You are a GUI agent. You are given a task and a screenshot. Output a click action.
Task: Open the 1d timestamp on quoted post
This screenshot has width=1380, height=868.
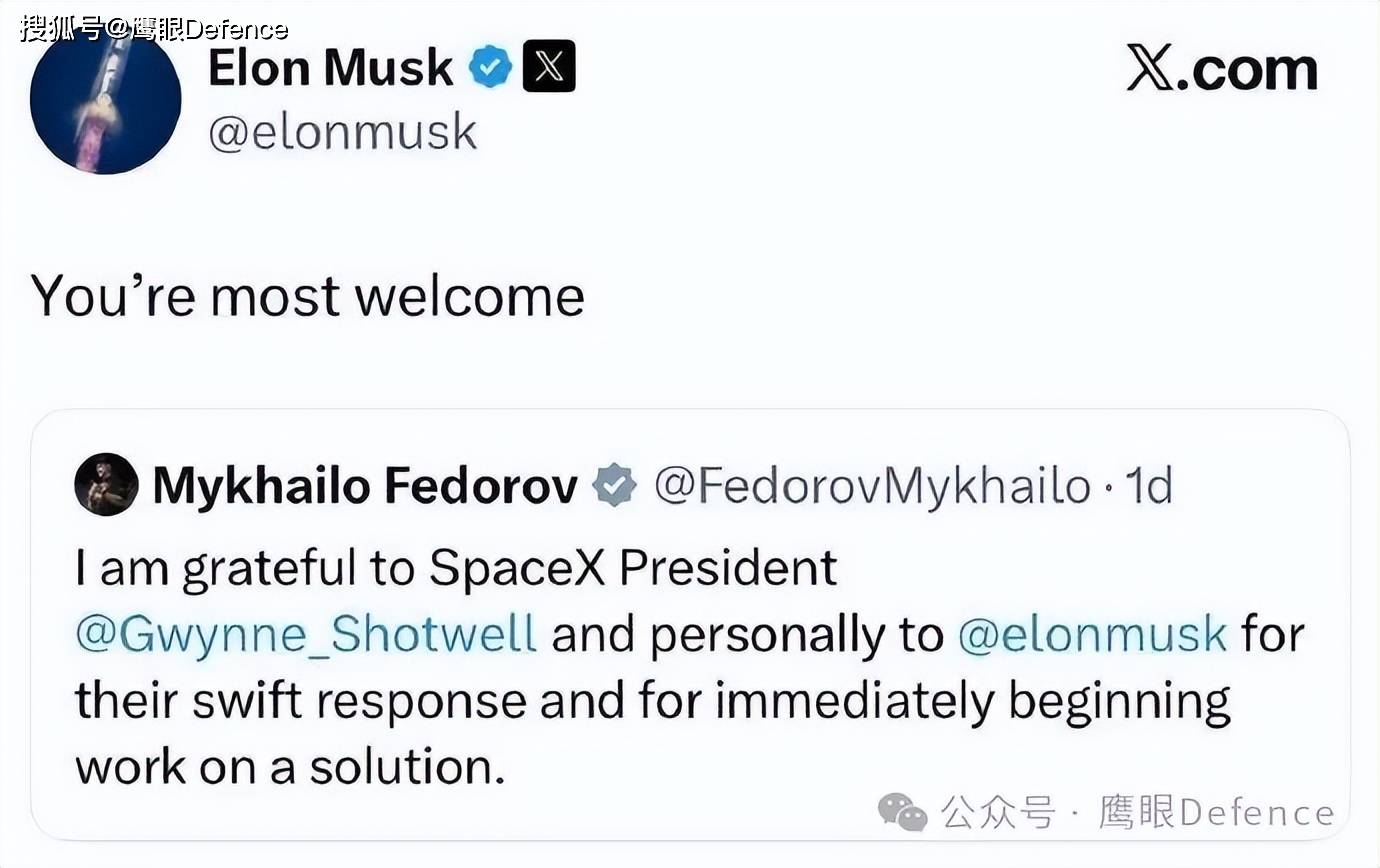click(x=1149, y=486)
